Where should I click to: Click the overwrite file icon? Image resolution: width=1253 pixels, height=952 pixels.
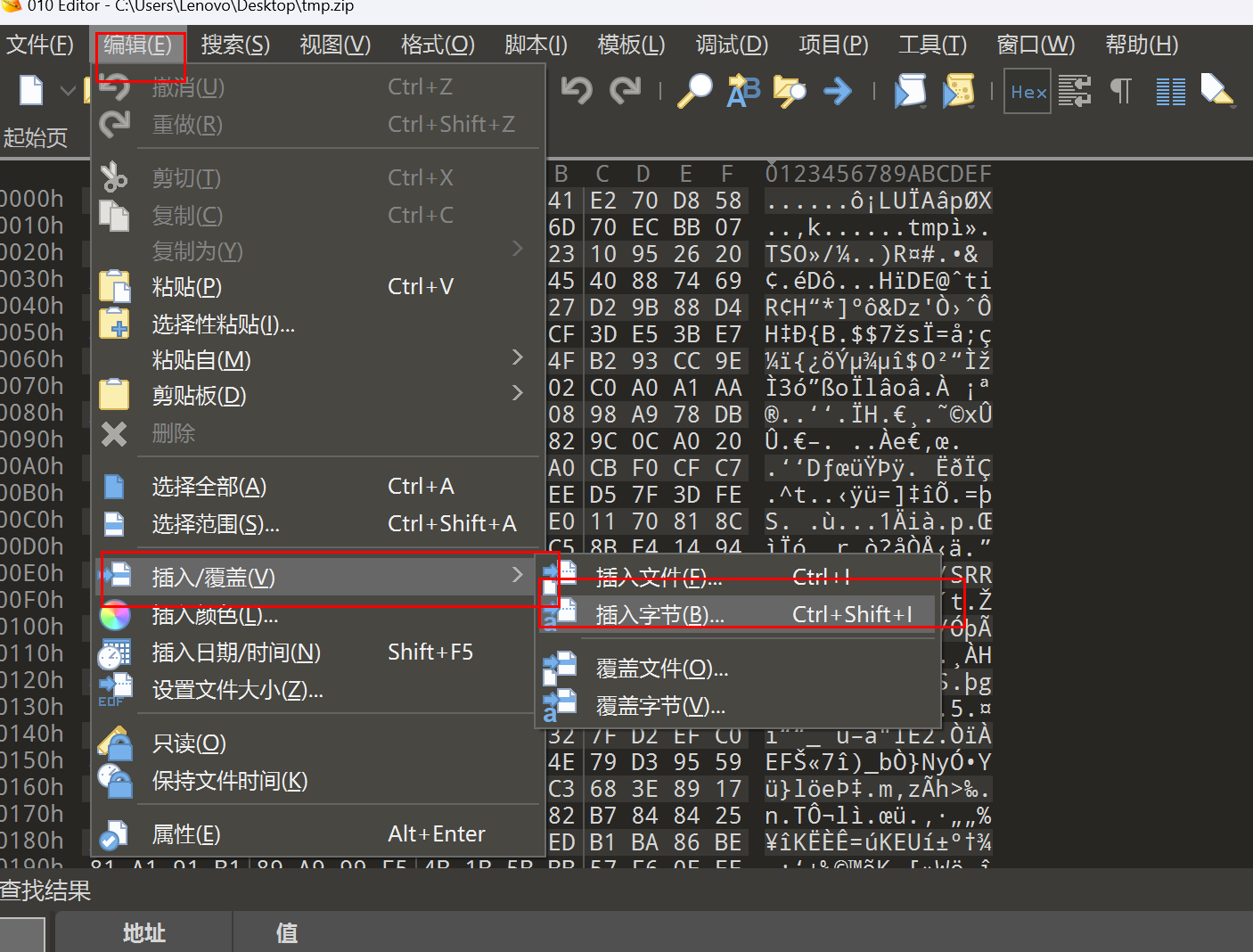[x=561, y=669]
